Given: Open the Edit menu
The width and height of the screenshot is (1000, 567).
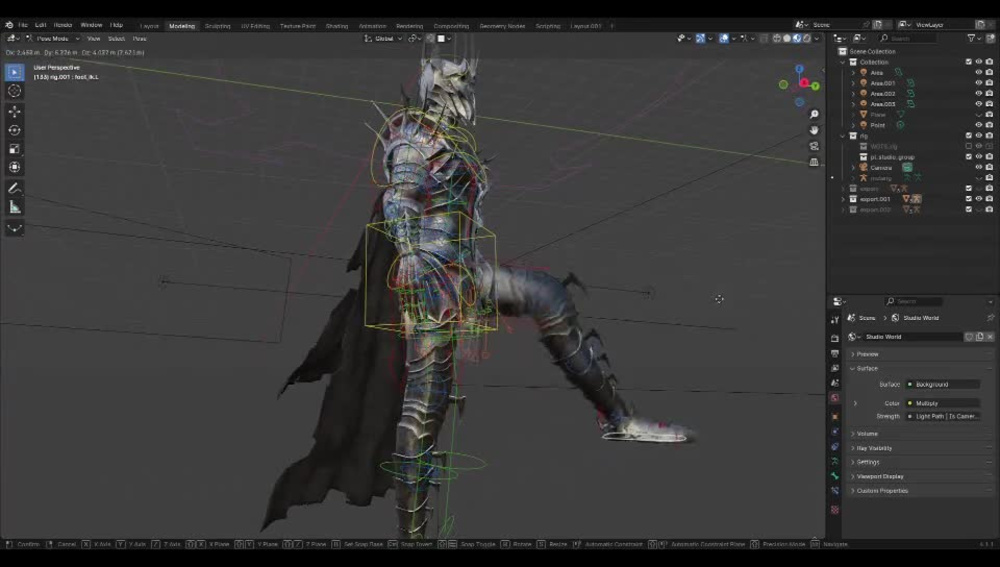Looking at the screenshot, I should (x=40, y=25).
